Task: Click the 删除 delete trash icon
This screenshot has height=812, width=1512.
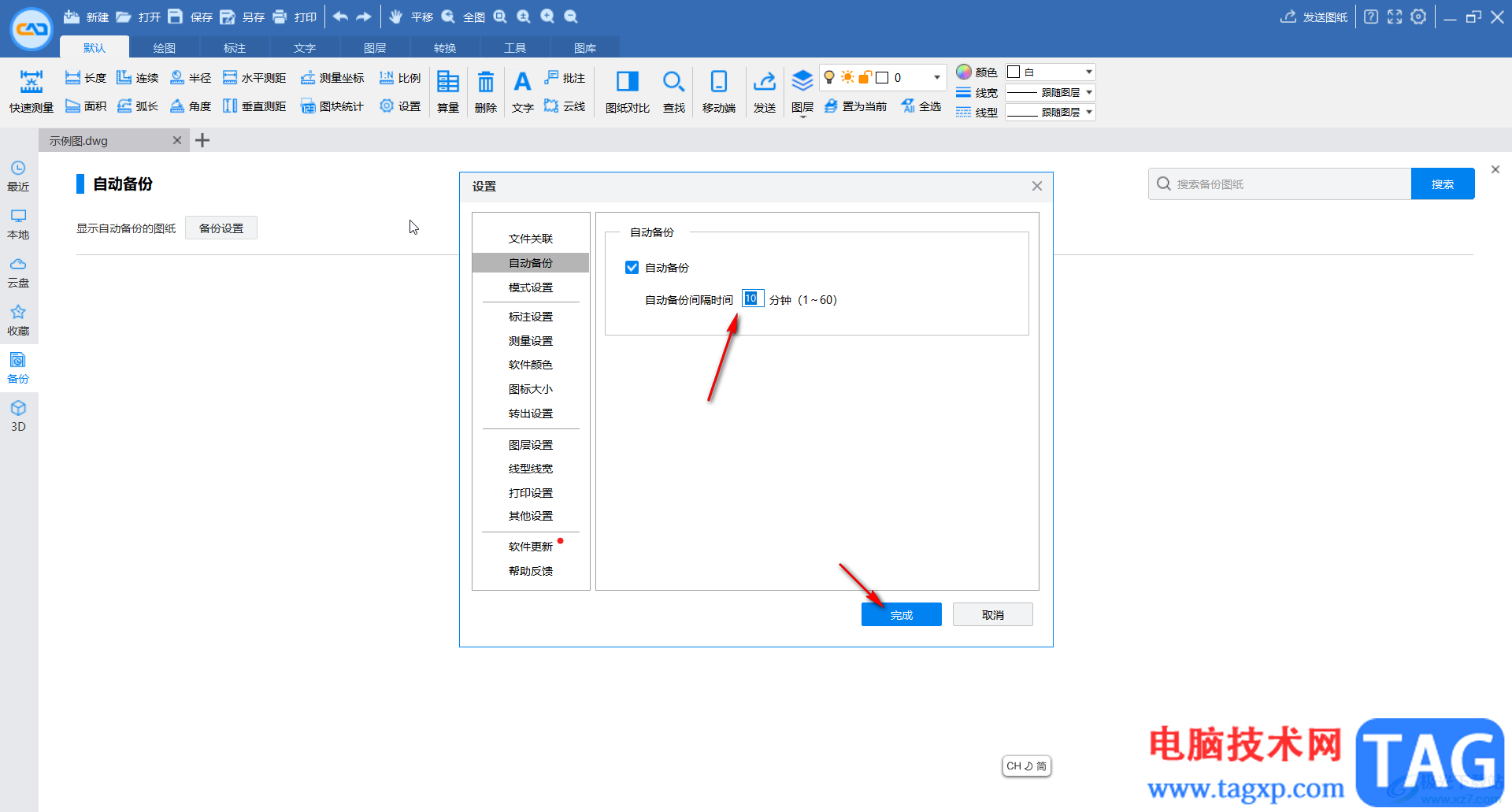Action: coord(486,91)
